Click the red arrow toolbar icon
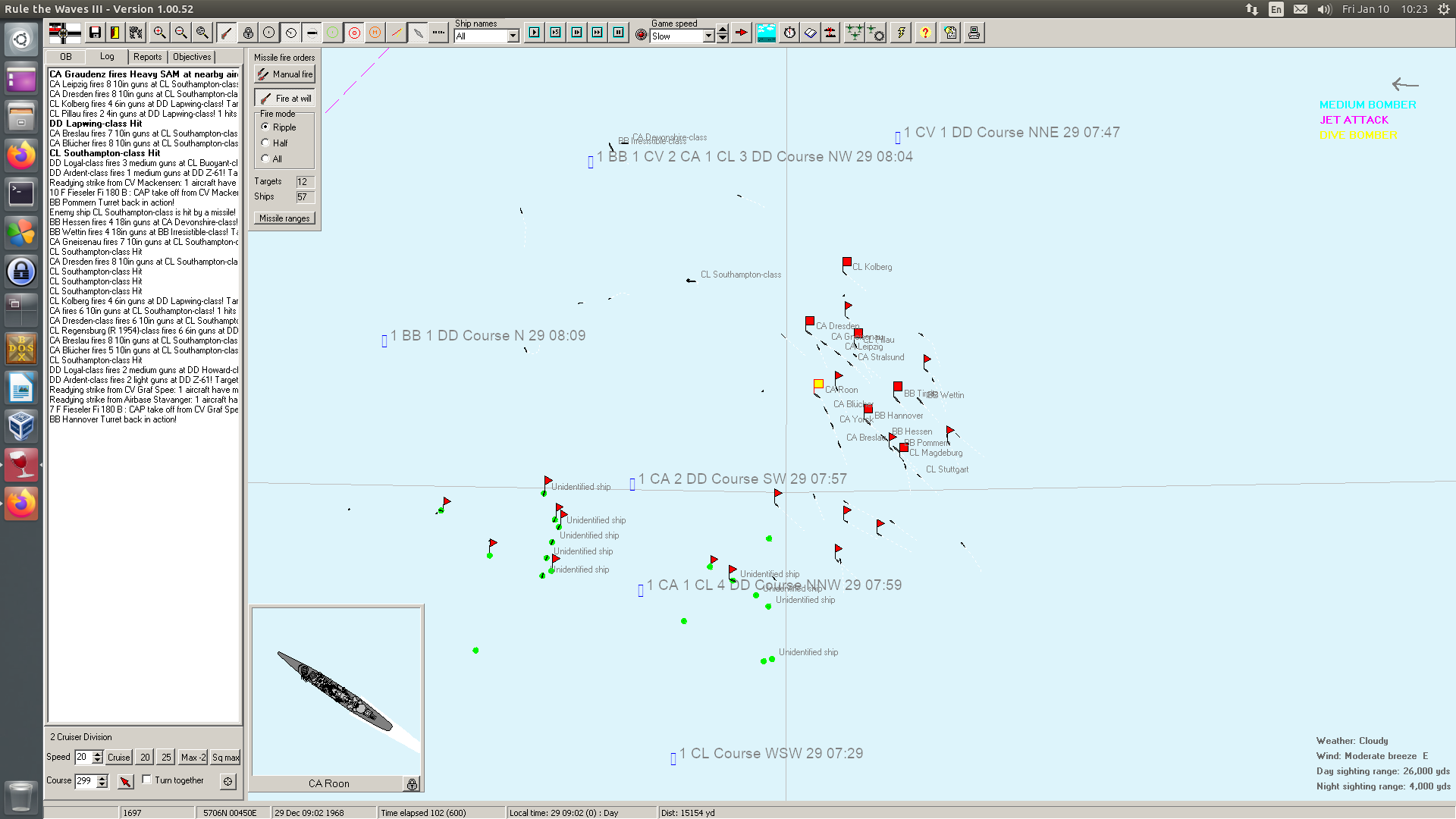1456x819 pixels. point(742,33)
